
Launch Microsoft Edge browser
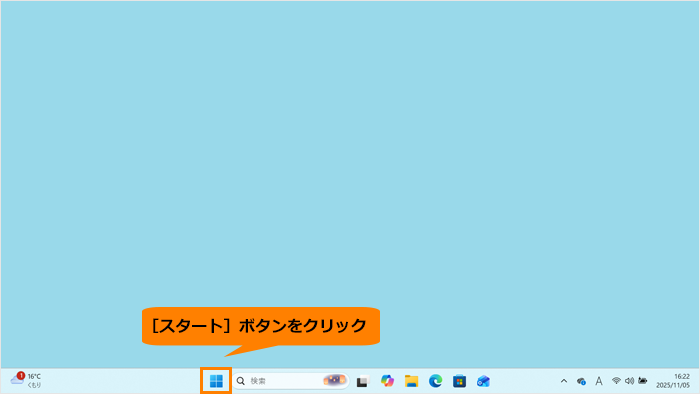(435, 381)
